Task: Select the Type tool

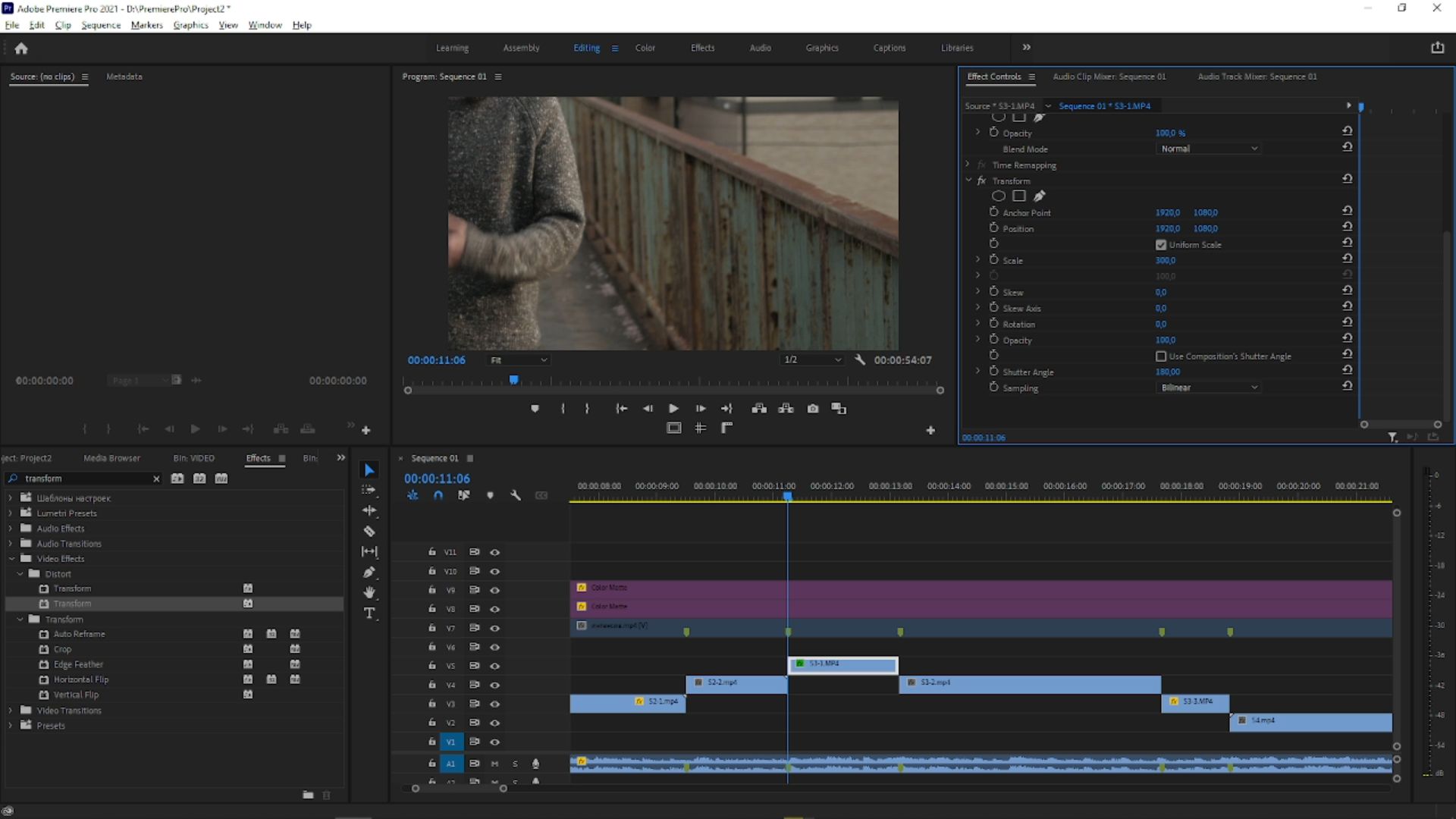Action: (369, 613)
